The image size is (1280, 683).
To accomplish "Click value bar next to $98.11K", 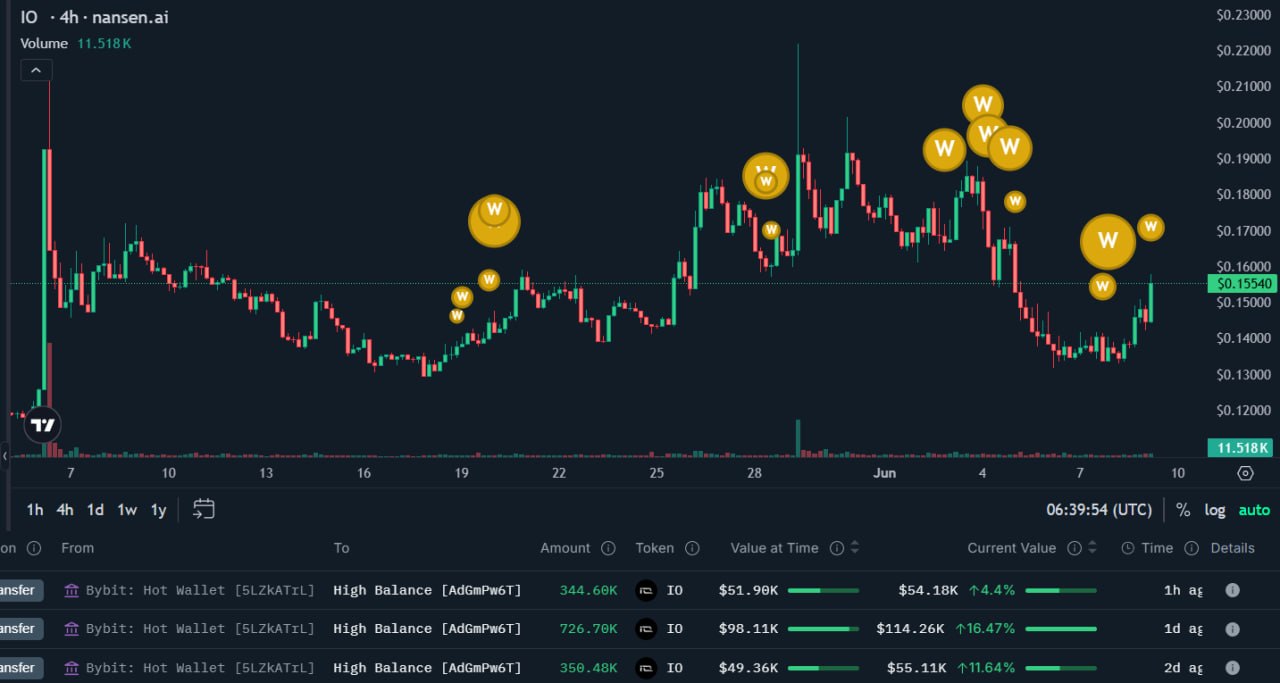I will coord(823,629).
